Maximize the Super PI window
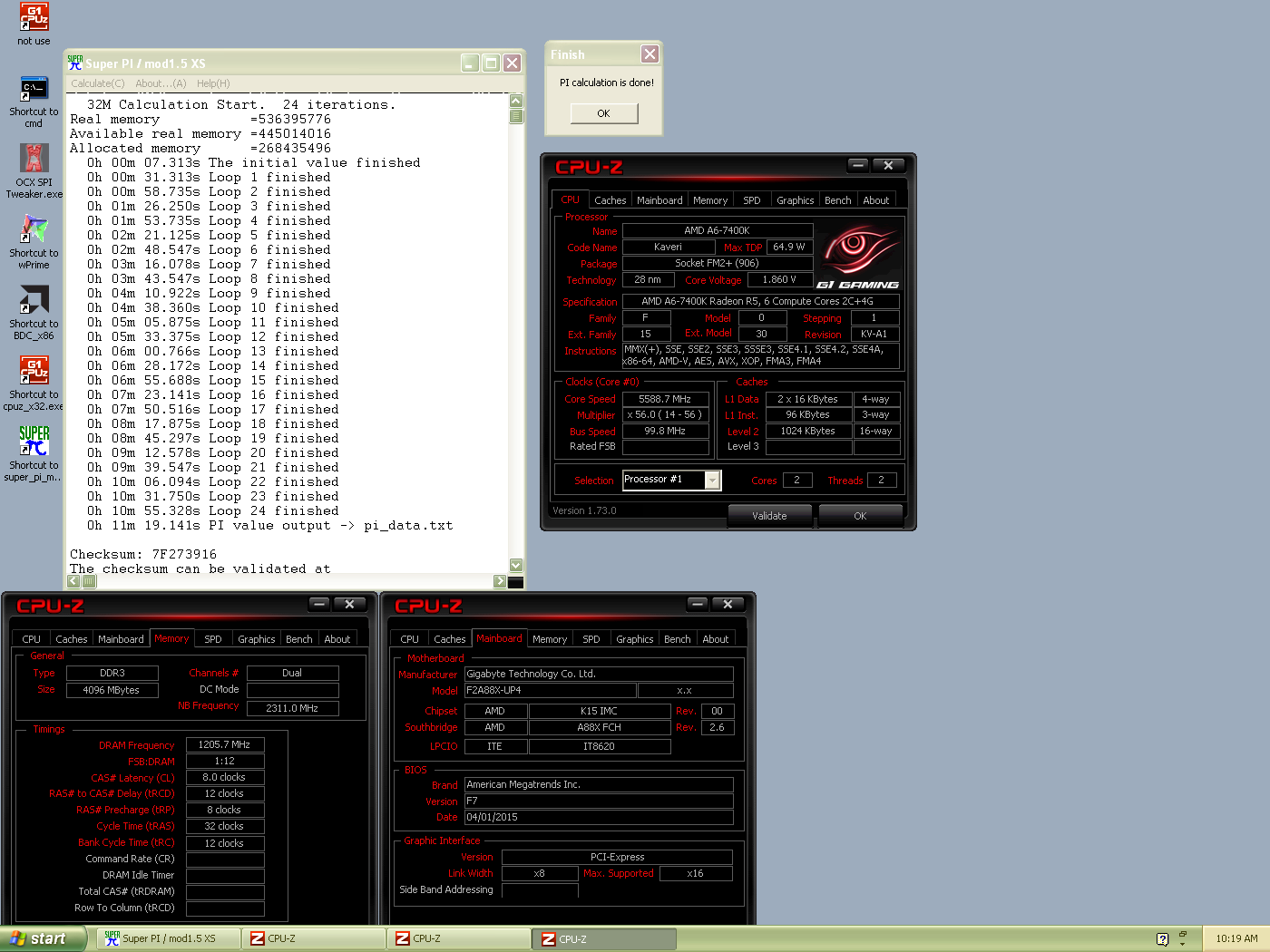The image size is (1270, 952). point(491,63)
